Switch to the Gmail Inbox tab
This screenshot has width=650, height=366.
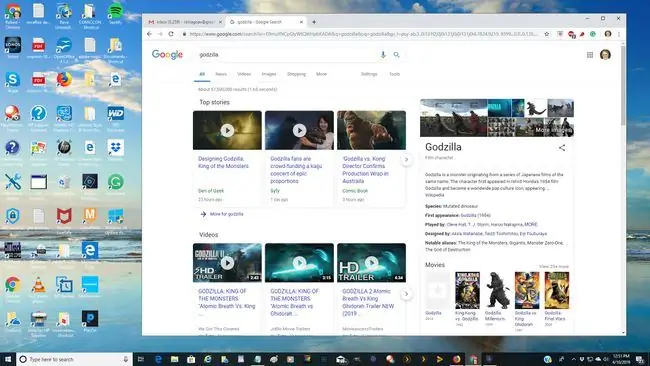pos(183,22)
